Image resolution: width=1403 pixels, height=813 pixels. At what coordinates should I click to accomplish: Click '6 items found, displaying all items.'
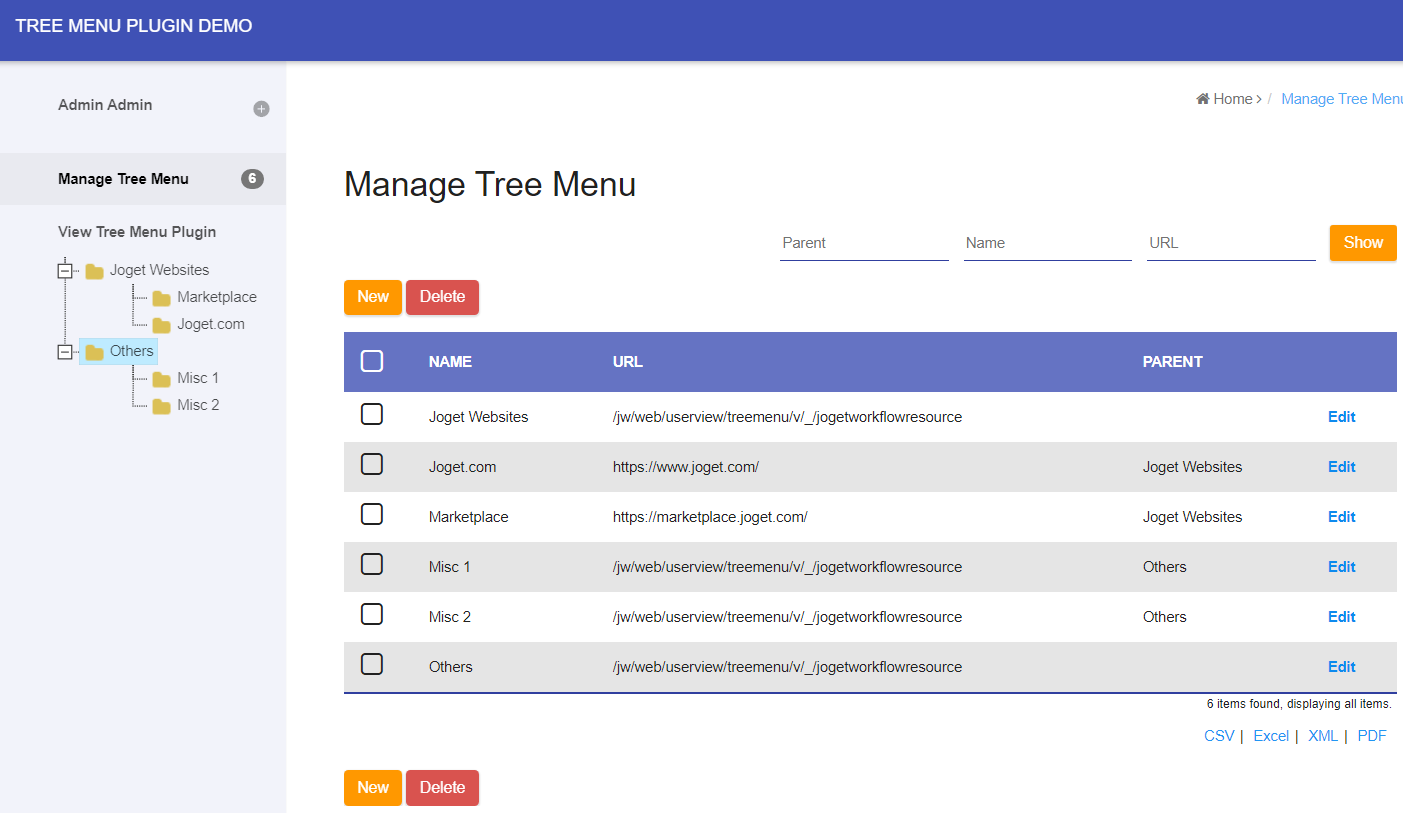(1299, 704)
